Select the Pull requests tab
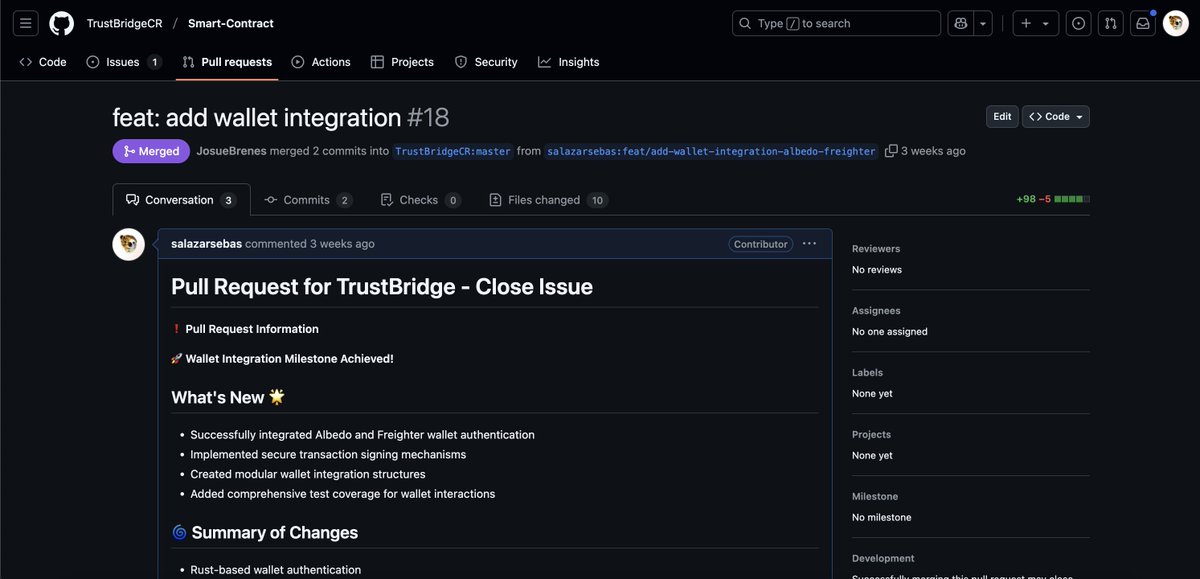The width and height of the screenshot is (1200, 579). tap(227, 62)
